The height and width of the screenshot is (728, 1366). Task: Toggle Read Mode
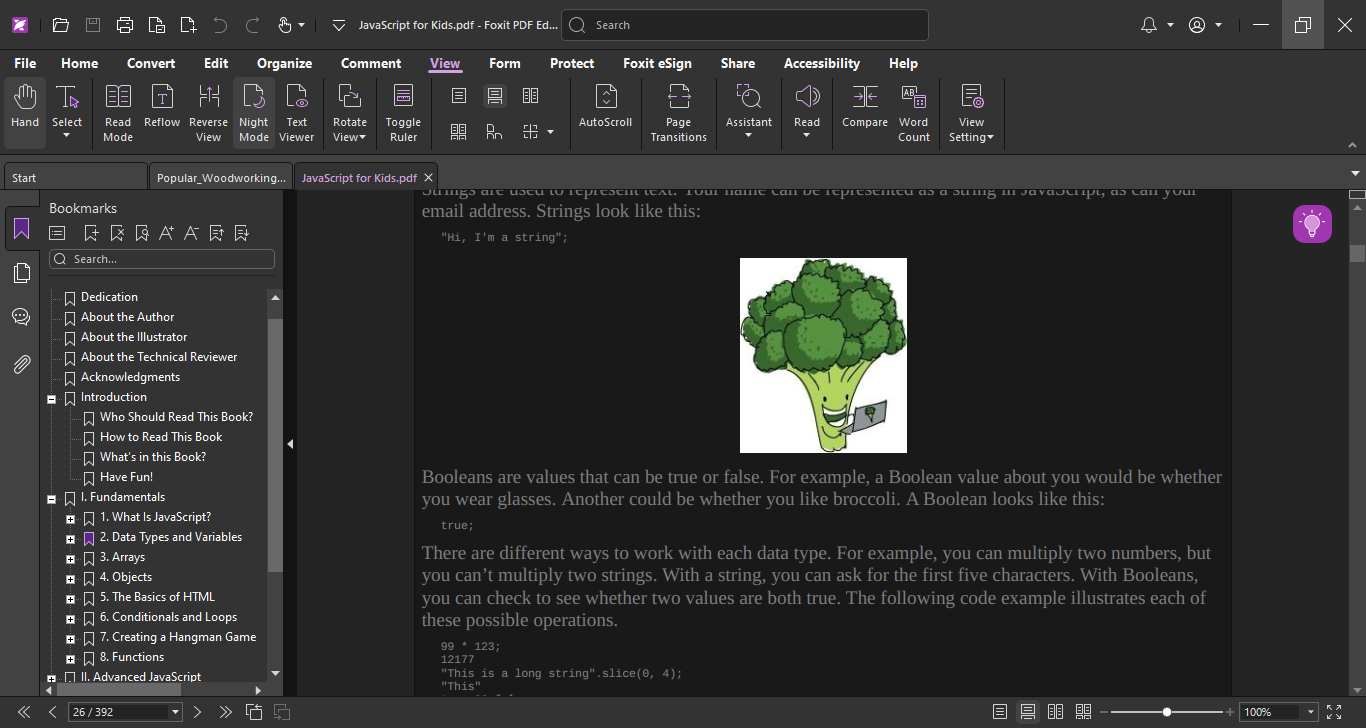[x=117, y=110]
